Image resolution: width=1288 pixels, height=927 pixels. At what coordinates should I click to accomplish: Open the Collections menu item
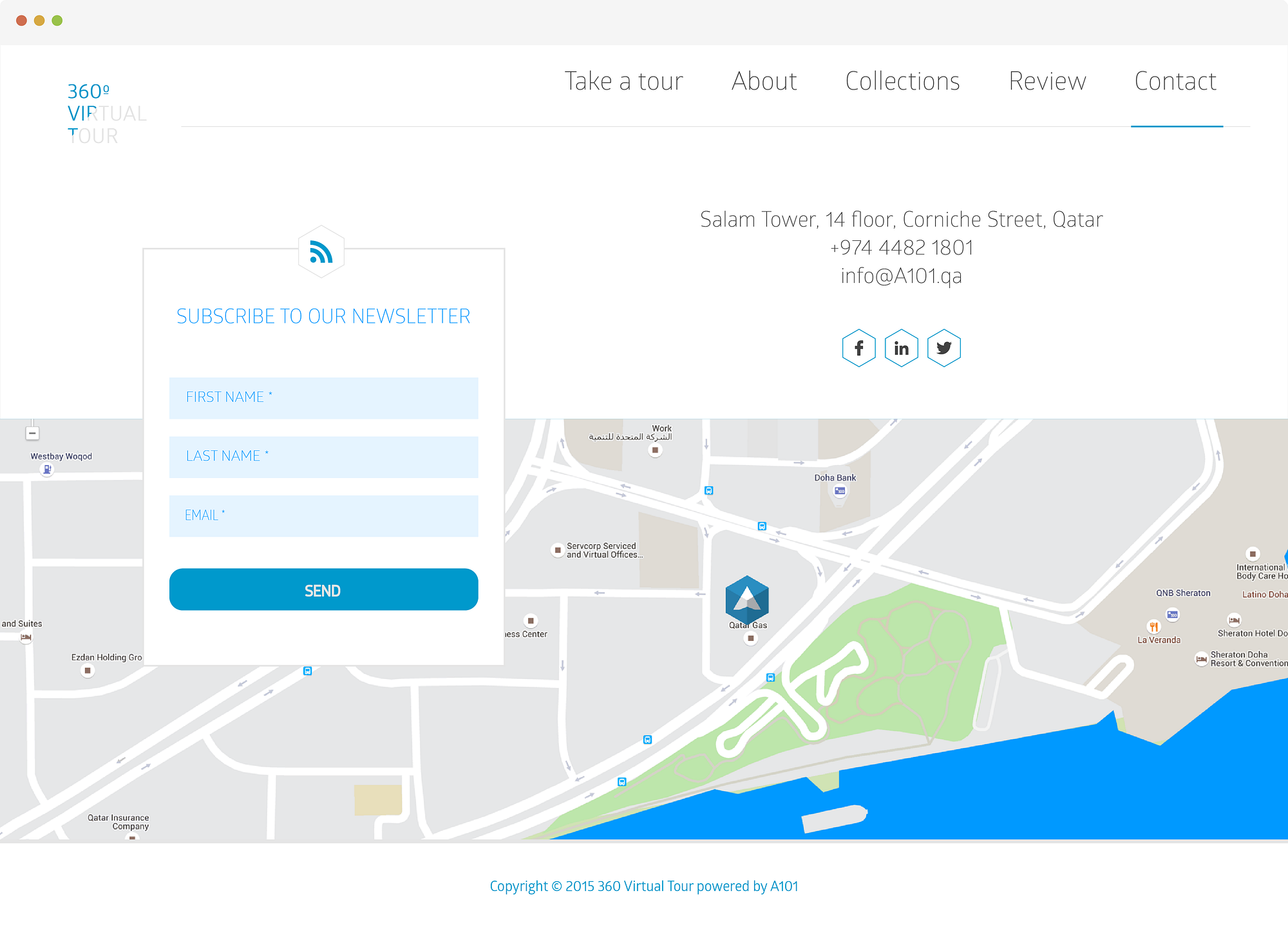click(x=902, y=82)
